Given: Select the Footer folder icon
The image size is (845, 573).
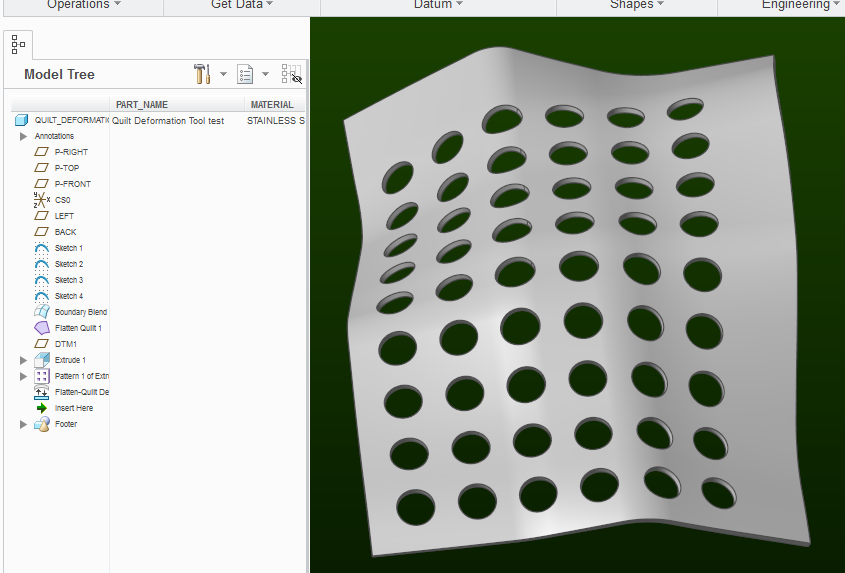Looking at the screenshot, I should pos(41,424).
